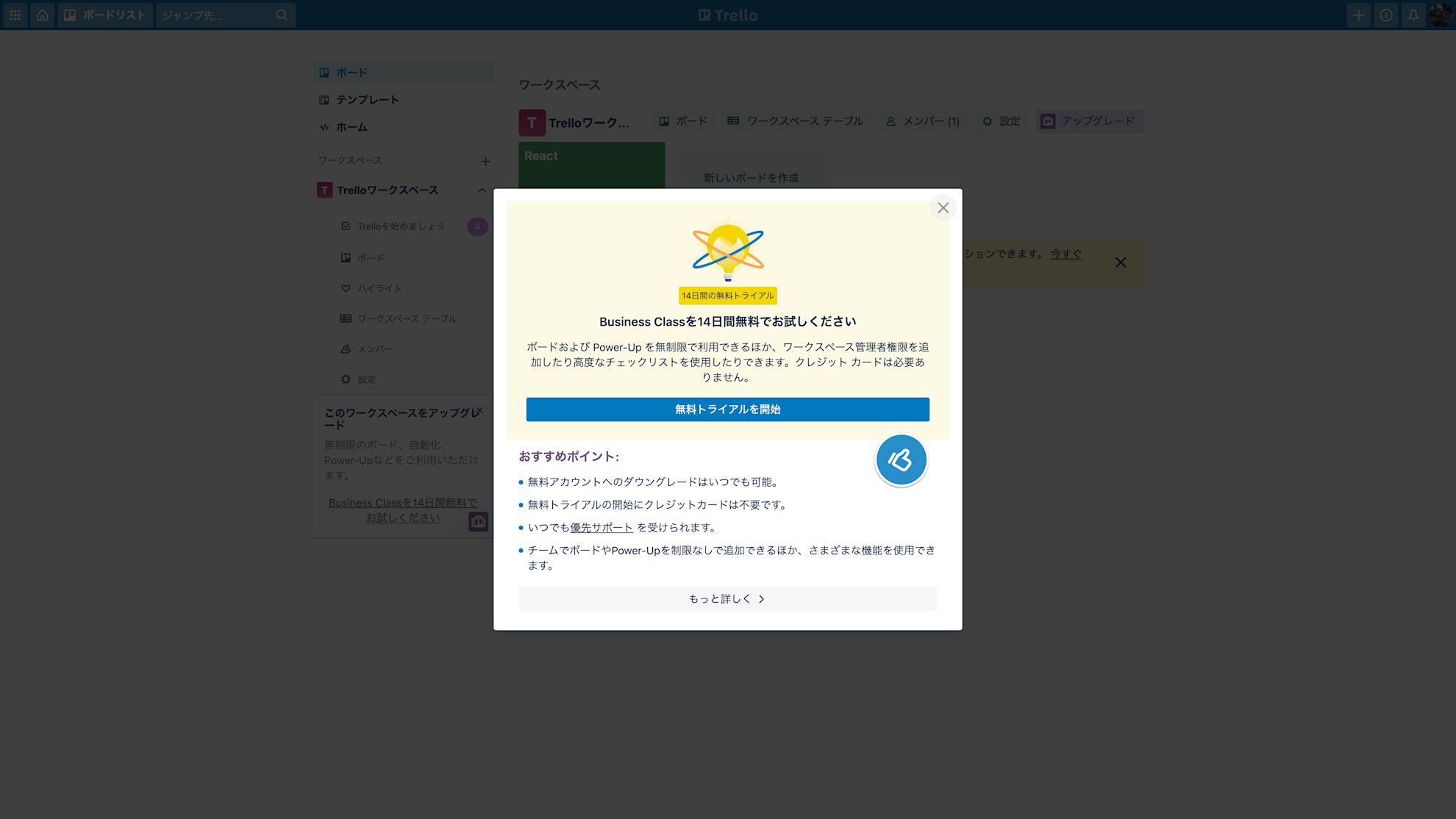Click the heart icon beside ハイライト
Viewport: 1456px width, 819px height.
coord(346,288)
